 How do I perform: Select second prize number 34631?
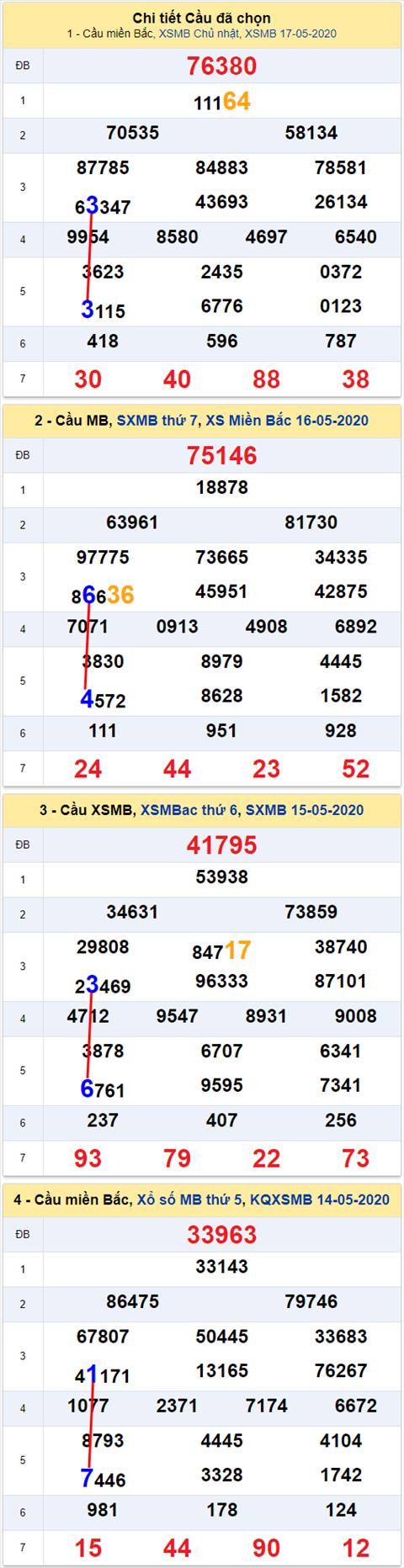pos(133,912)
